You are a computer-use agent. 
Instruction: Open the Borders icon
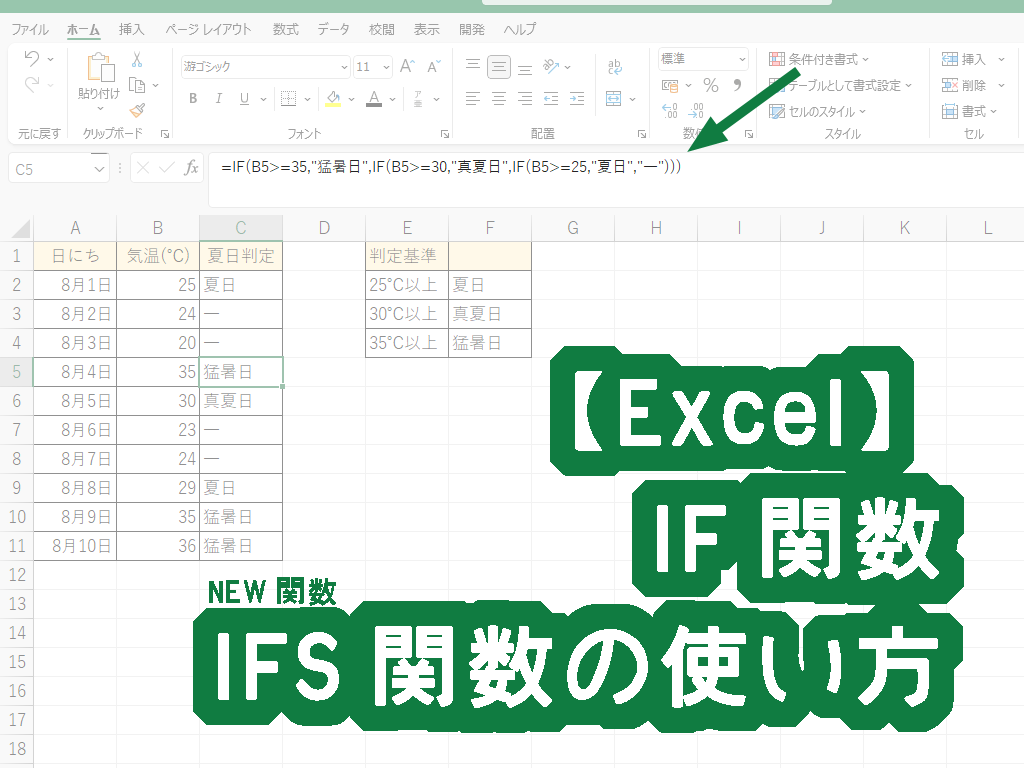pos(288,99)
